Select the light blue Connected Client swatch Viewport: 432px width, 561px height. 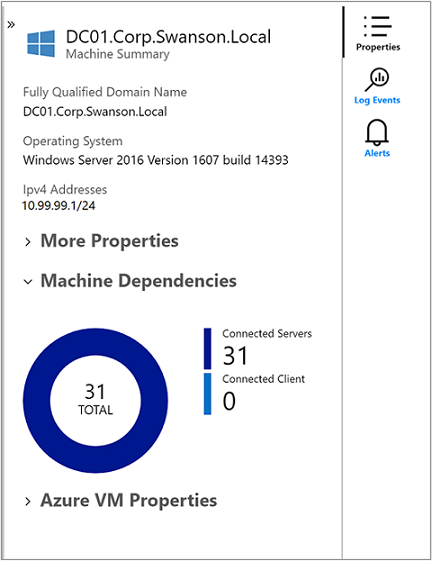(x=207, y=394)
